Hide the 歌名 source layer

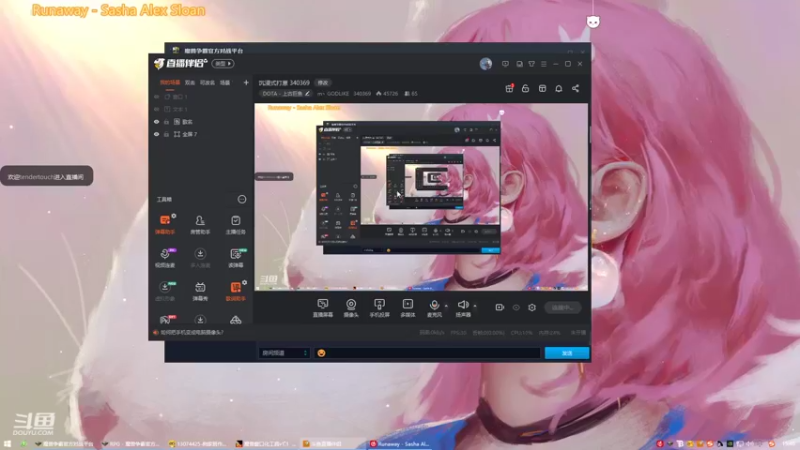click(157, 122)
